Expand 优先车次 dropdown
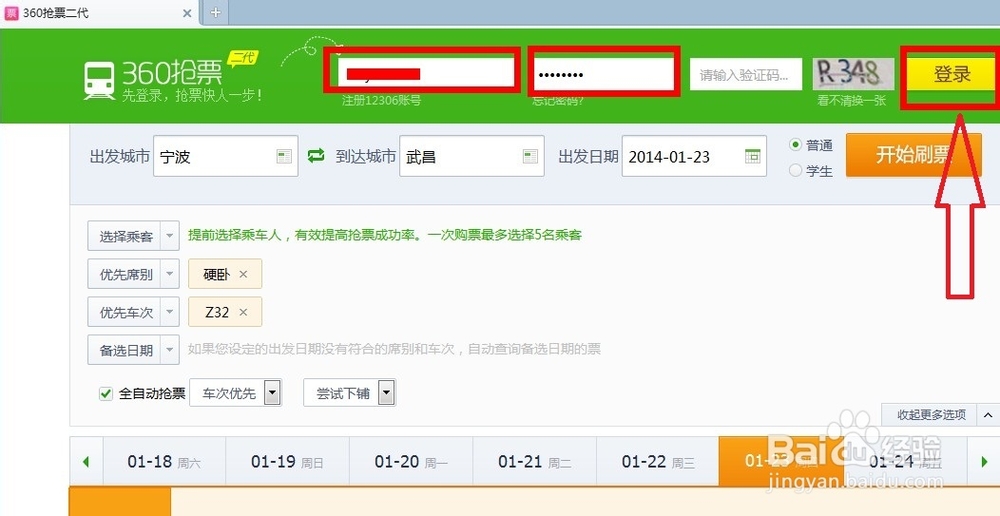The image size is (1000, 516). pyautogui.click(x=170, y=312)
